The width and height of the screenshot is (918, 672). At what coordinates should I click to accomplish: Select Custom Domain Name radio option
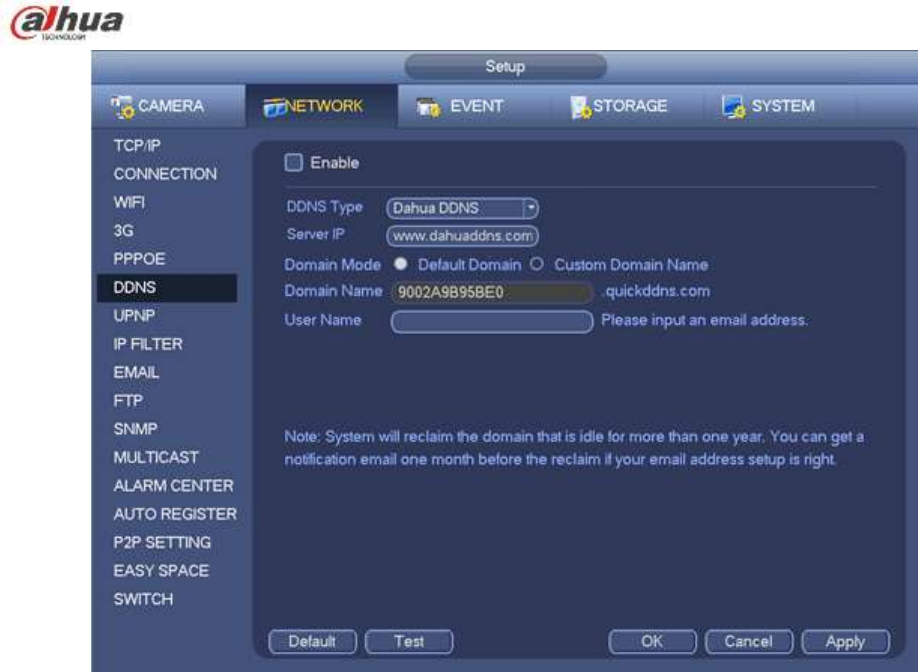point(536,264)
